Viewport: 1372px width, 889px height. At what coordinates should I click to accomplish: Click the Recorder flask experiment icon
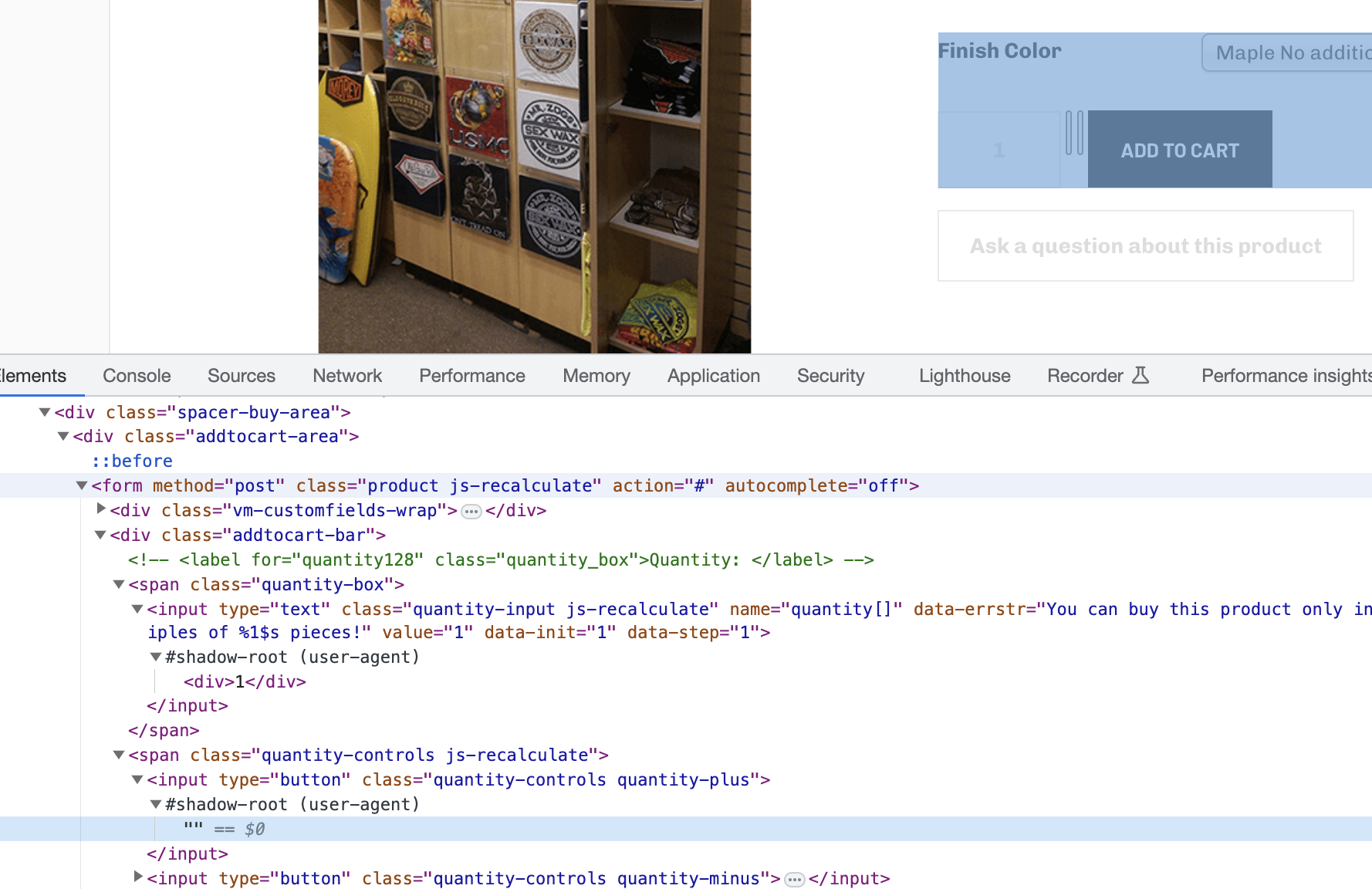(1140, 376)
